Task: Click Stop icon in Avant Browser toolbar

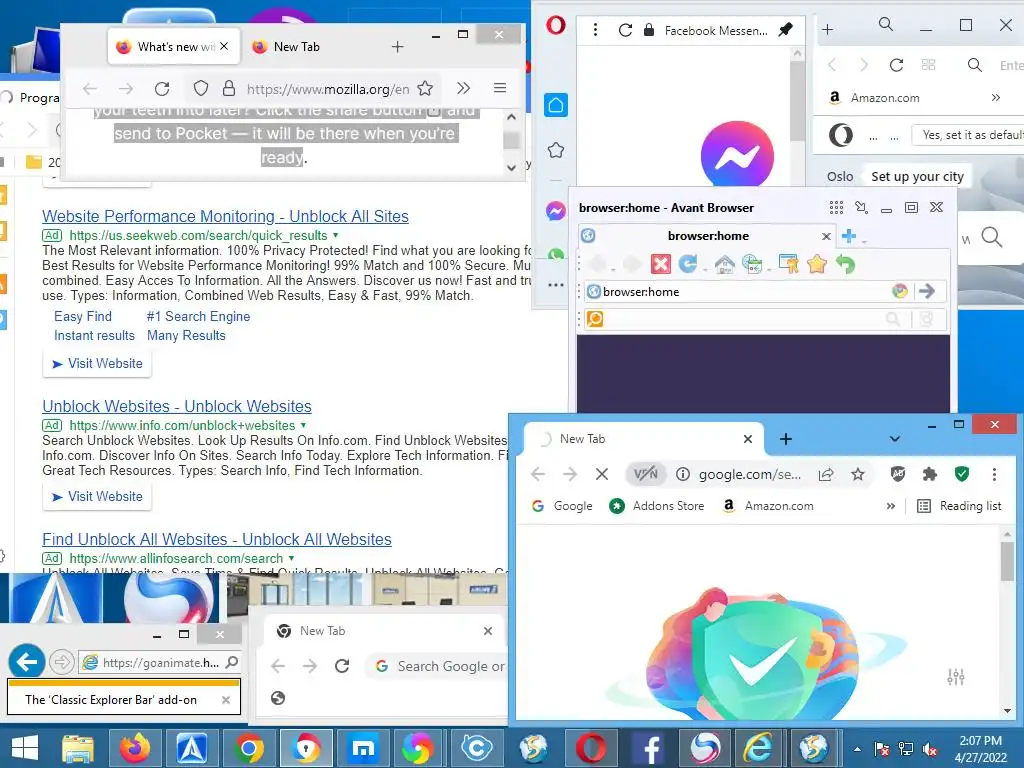Action: click(x=660, y=264)
